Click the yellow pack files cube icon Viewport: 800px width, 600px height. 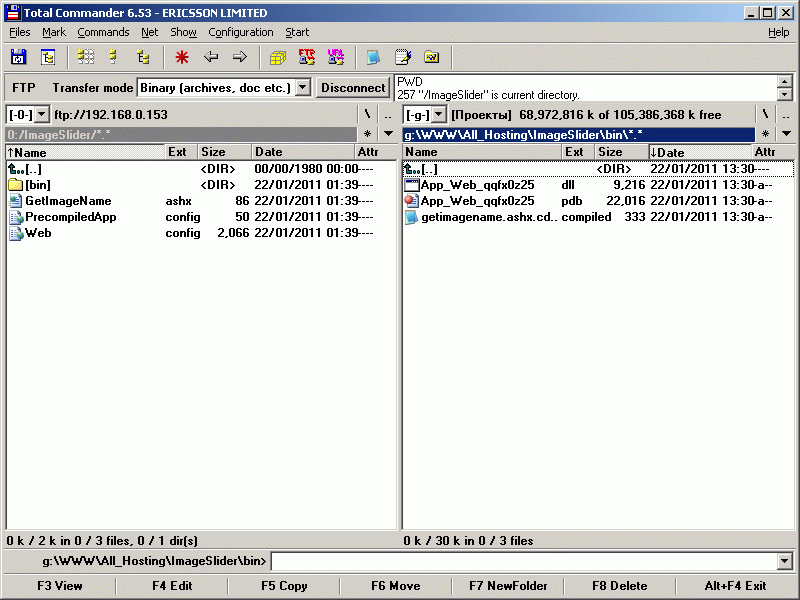[278, 58]
